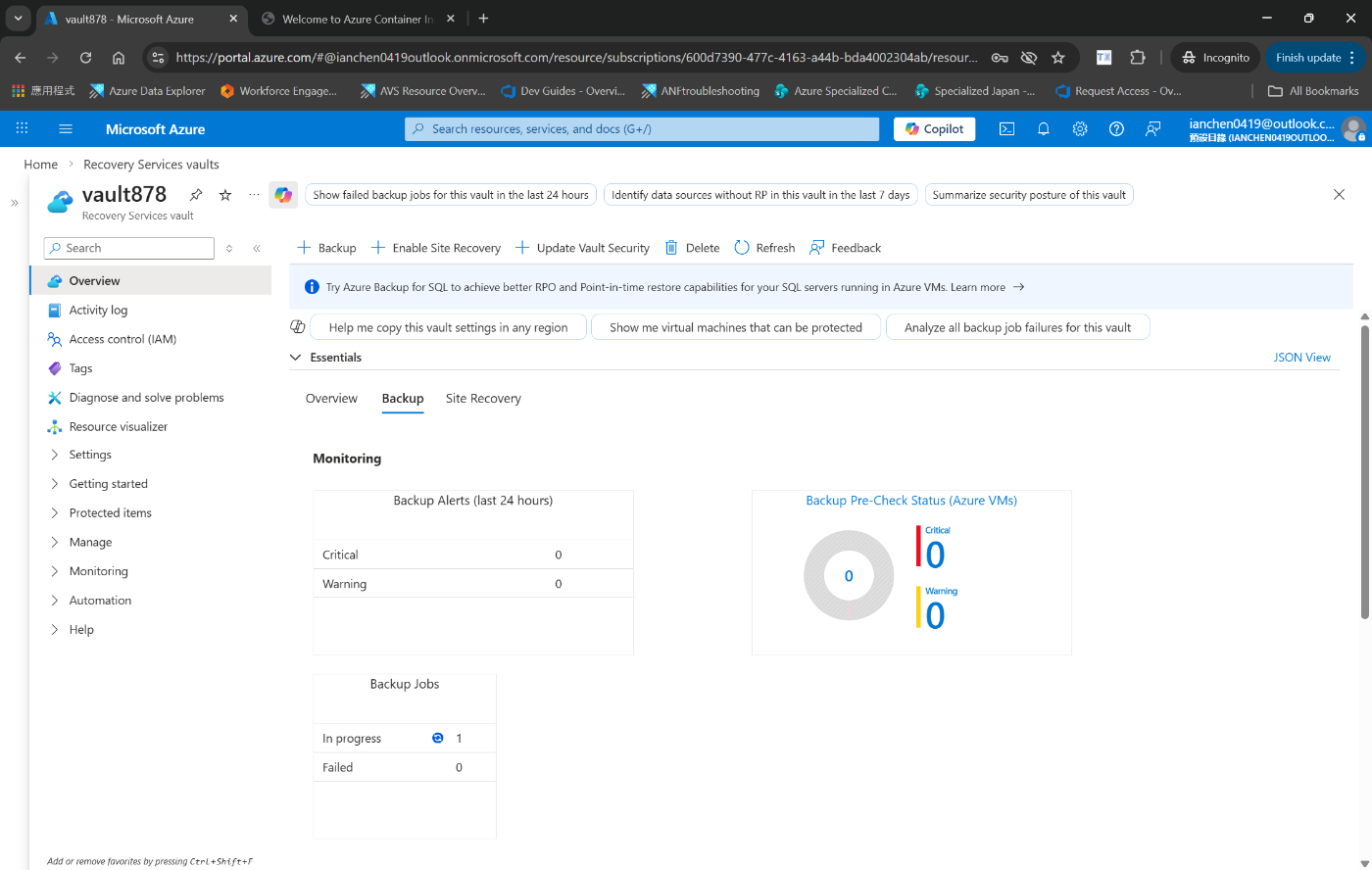
Task: Expand the collapsed portal side panel
Action: (x=15, y=203)
